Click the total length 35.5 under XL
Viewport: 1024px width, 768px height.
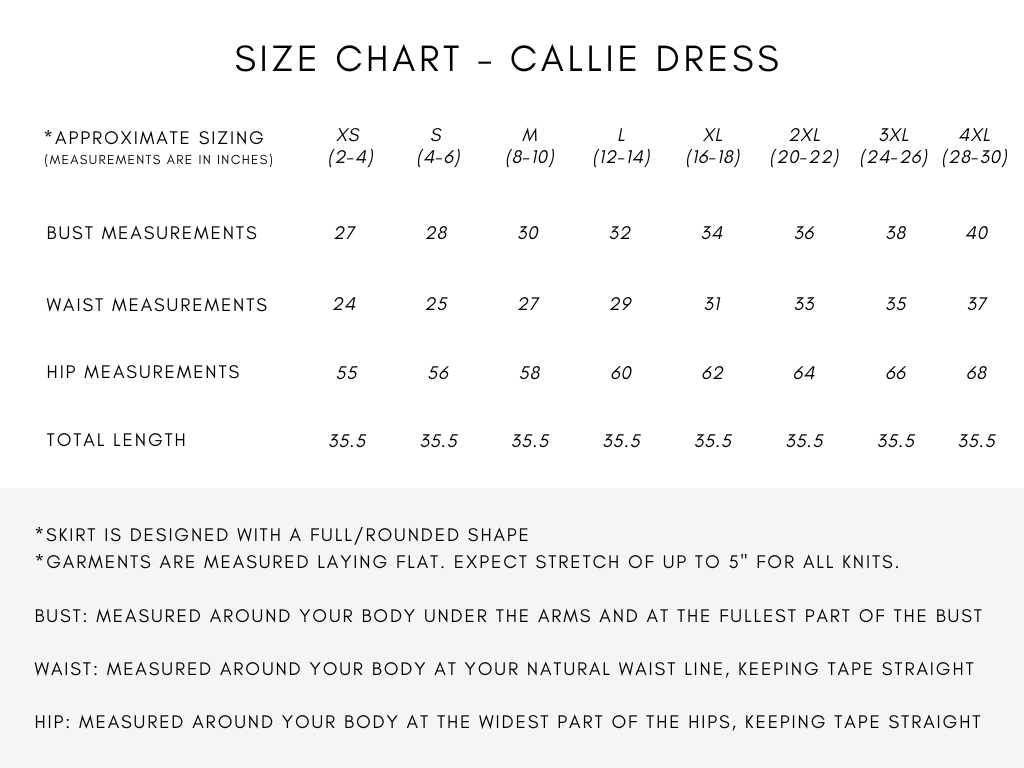tap(713, 441)
